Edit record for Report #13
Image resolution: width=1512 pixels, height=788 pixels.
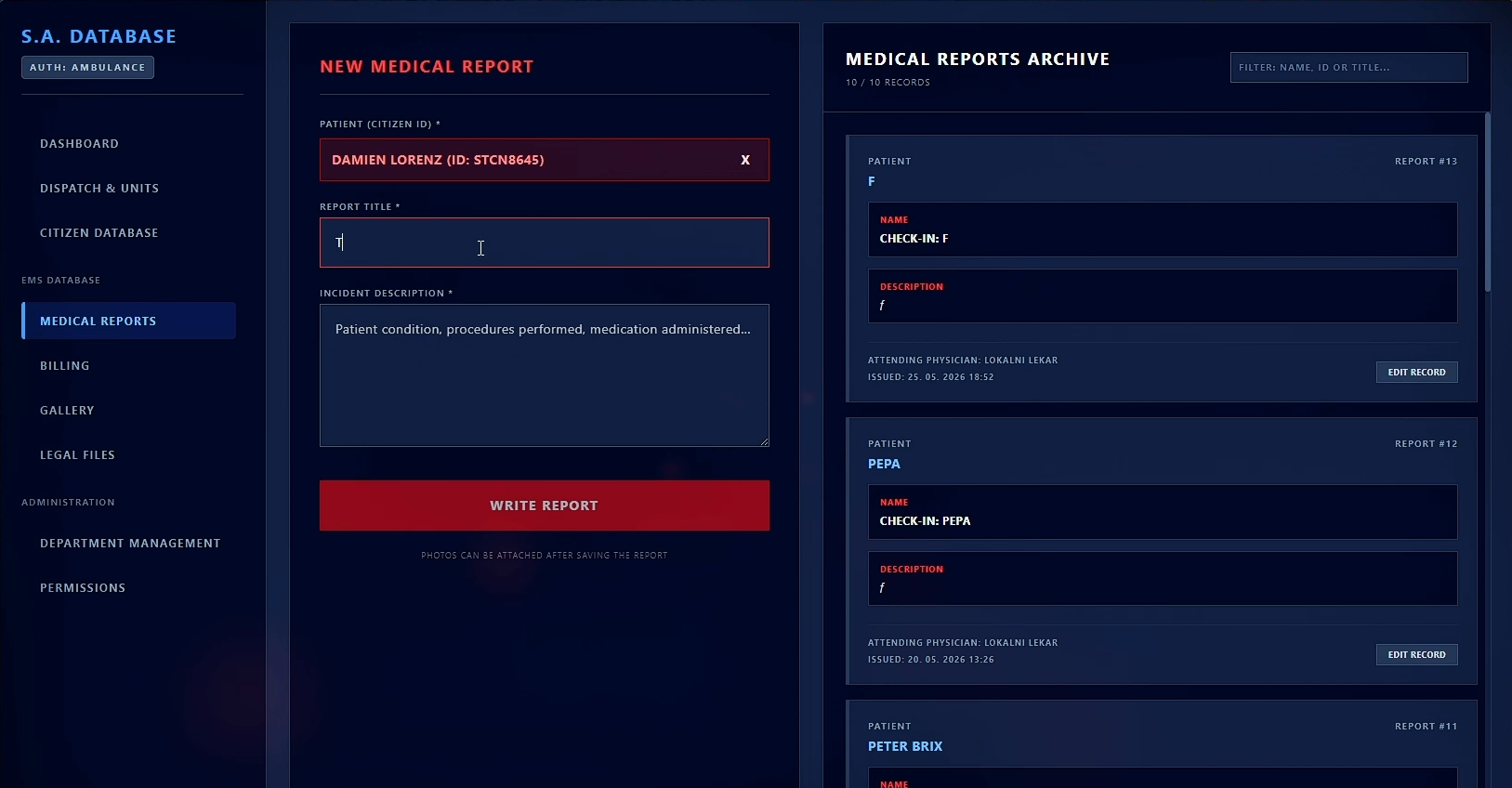[x=1417, y=372]
